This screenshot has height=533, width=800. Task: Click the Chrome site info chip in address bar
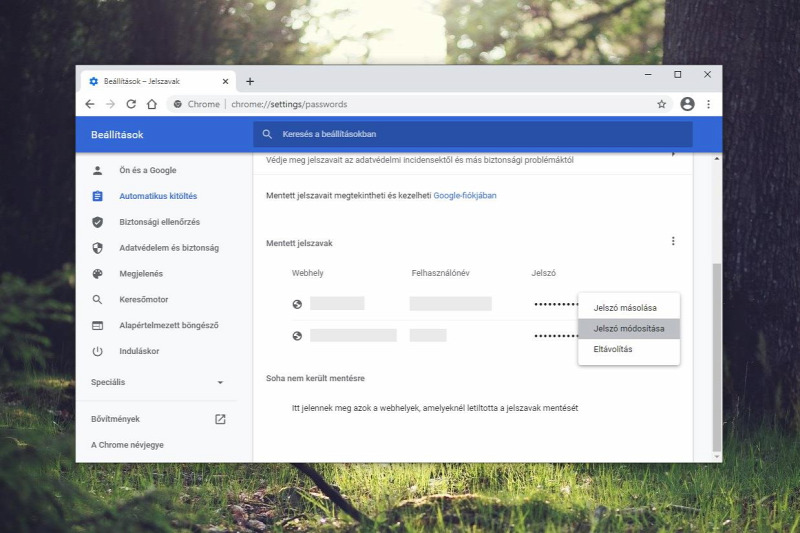click(196, 104)
